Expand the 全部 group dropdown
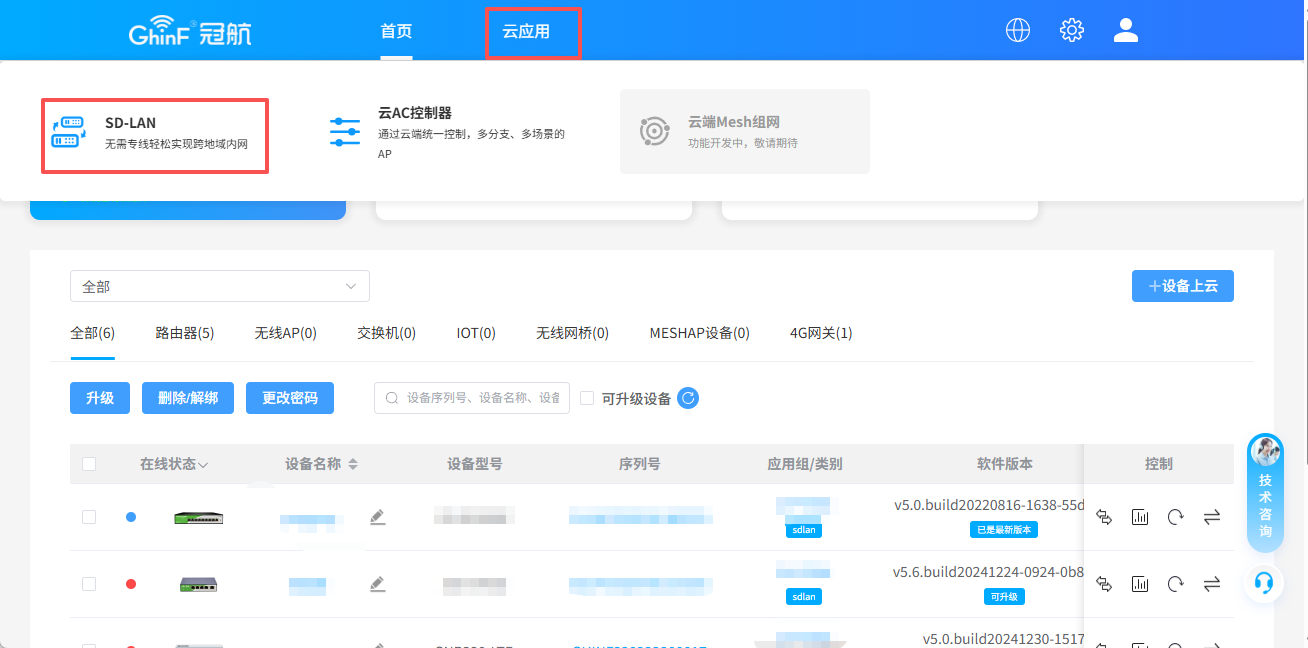This screenshot has height=648, width=1308. point(220,286)
